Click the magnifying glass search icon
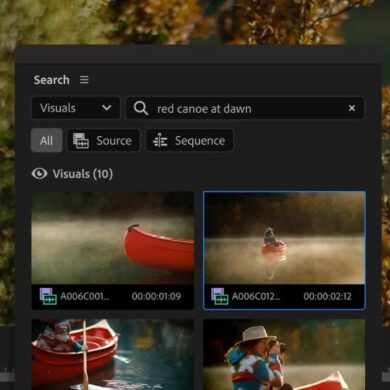The width and height of the screenshot is (390, 390). pyautogui.click(x=141, y=108)
